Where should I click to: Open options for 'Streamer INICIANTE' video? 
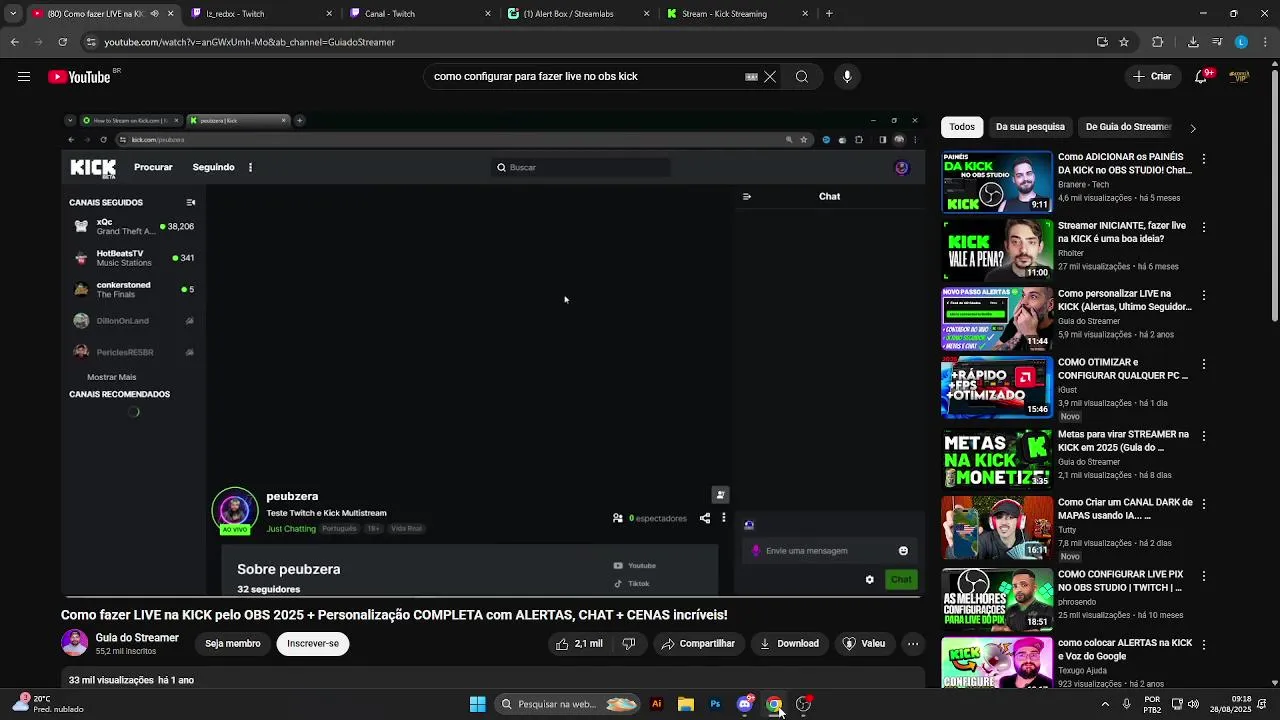pos(1204,228)
